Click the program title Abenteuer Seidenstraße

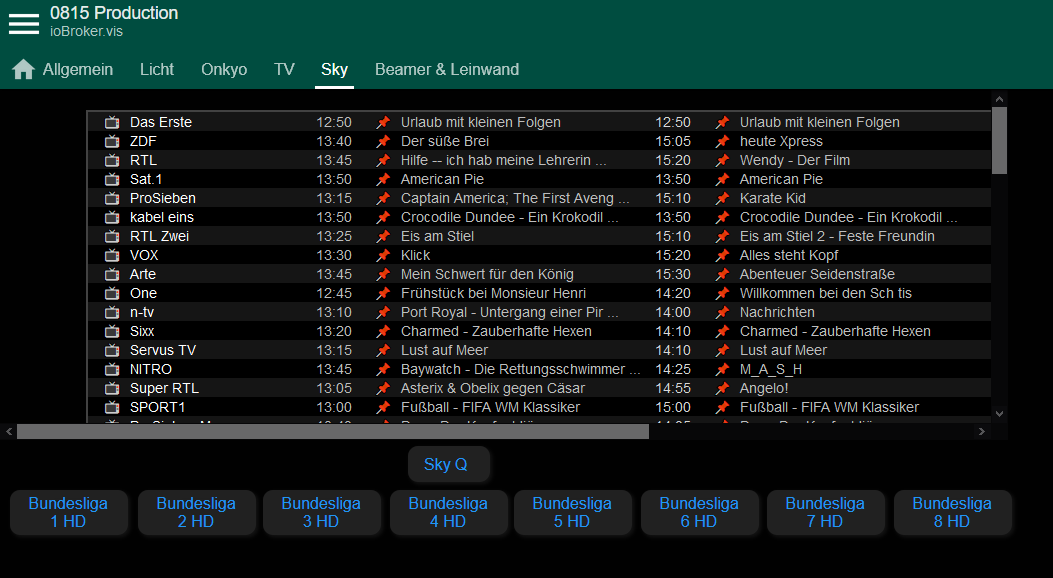pos(817,274)
